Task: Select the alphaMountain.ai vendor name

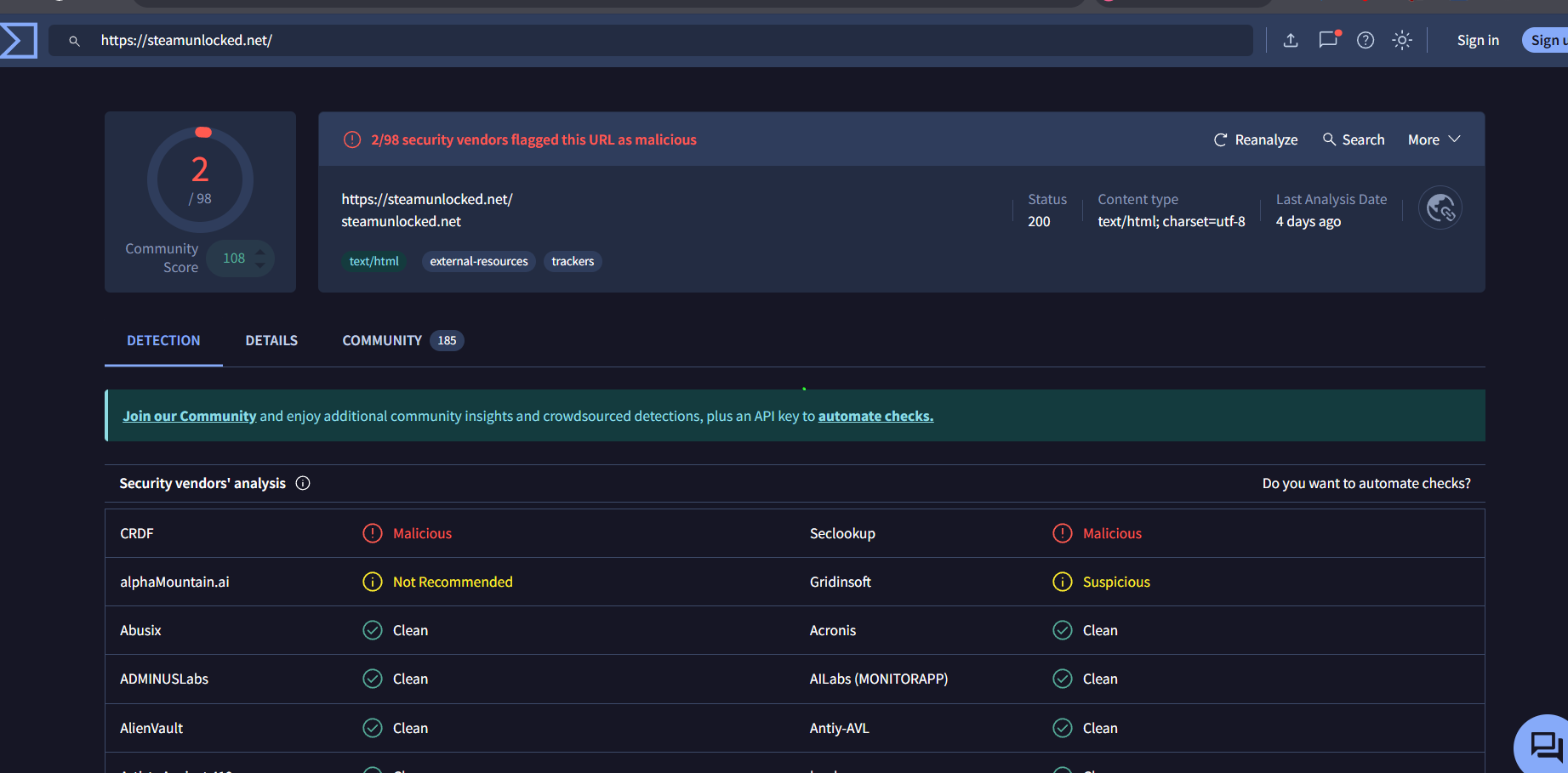Action: click(x=174, y=582)
